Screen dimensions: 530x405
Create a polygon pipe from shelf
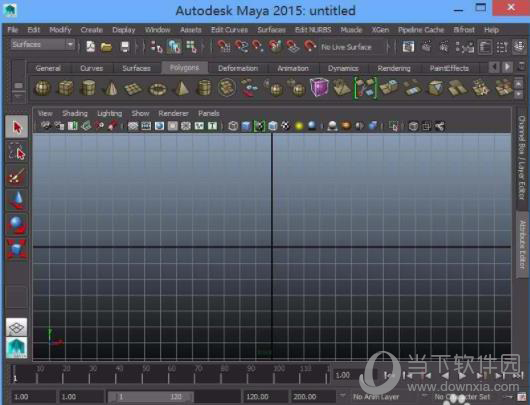pos(204,88)
